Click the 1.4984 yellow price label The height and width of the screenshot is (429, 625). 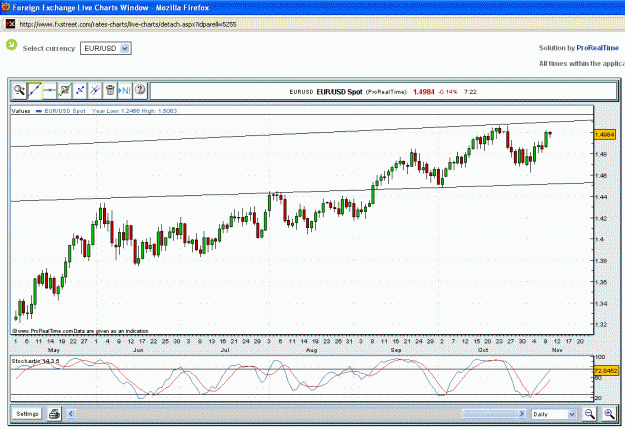604,135
